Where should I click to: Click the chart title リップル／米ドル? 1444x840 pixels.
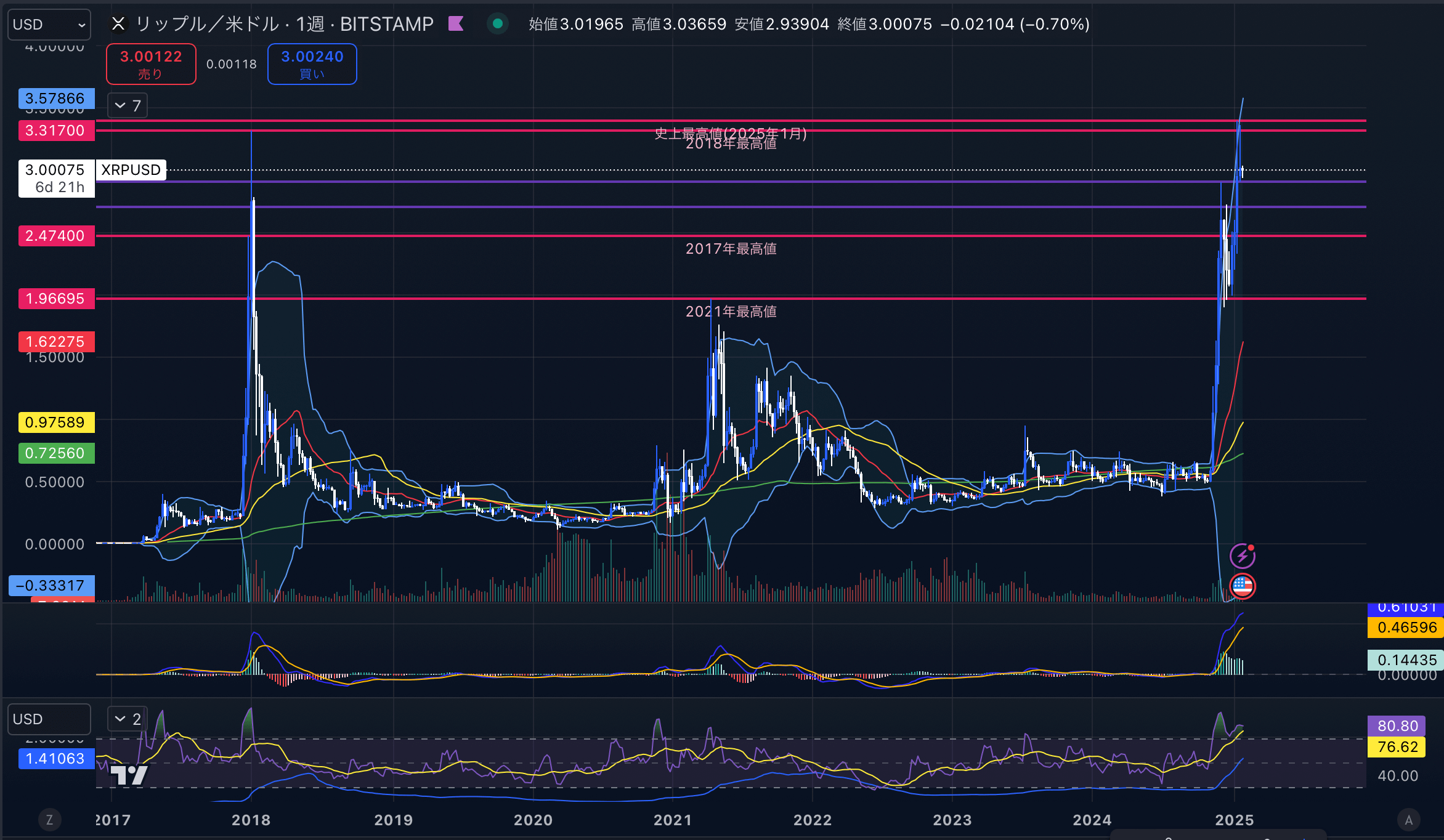click(x=208, y=24)
